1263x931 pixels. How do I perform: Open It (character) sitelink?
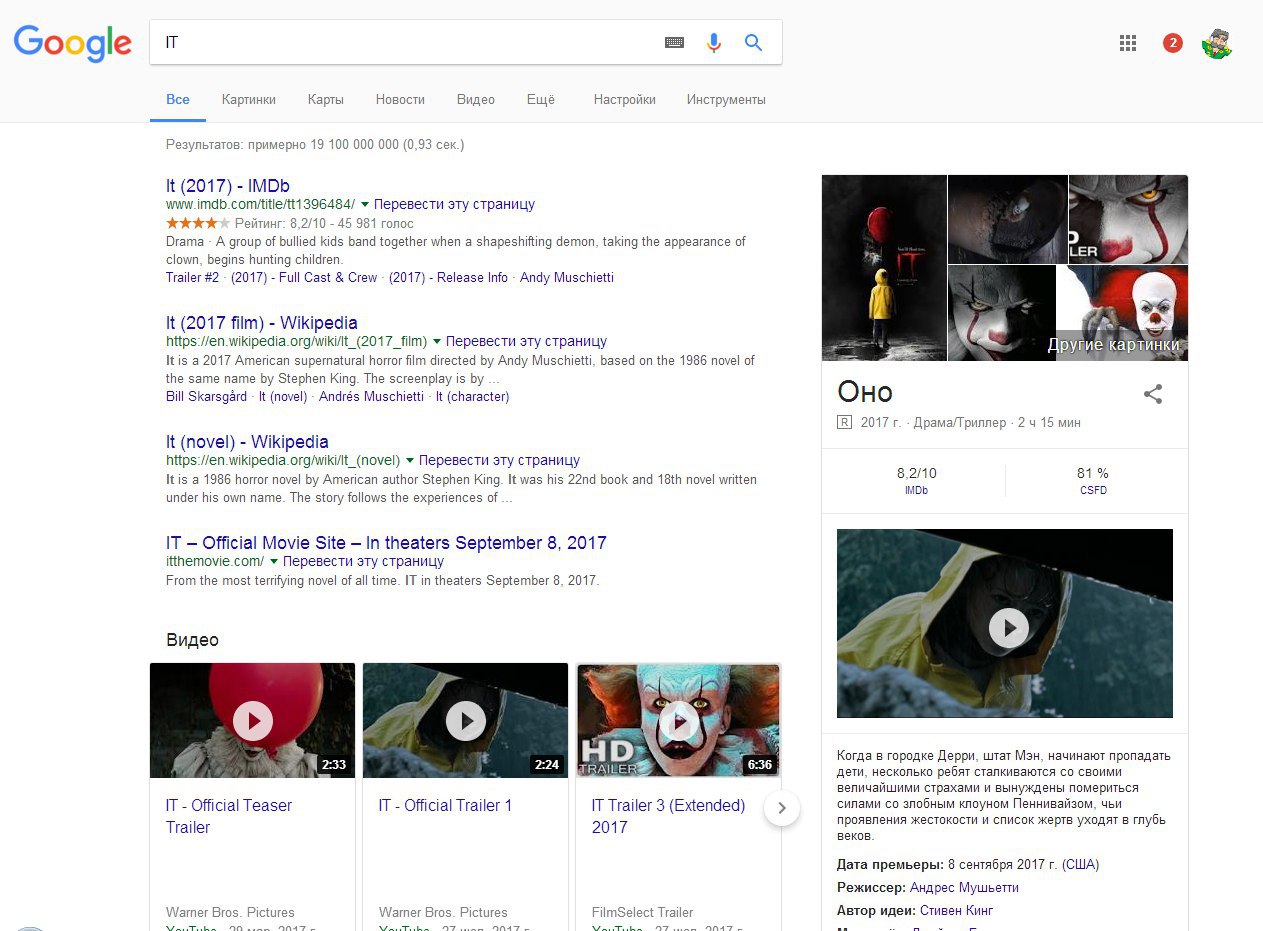click(x=472, y=396)
